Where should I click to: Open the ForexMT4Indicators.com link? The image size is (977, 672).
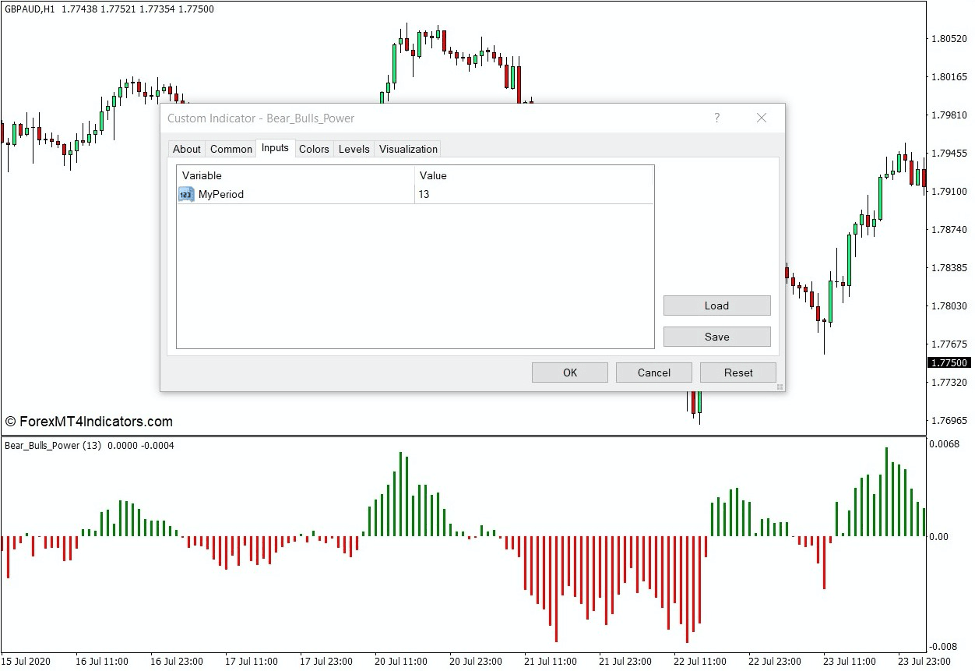click(x=88, y=421)
